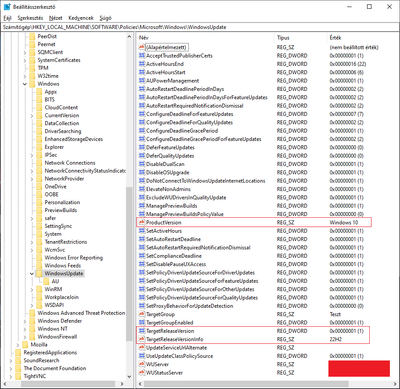This screenshot has height=389, width=400.
Task: Click the AU subkey folder icon
Action: coord(46,281)
